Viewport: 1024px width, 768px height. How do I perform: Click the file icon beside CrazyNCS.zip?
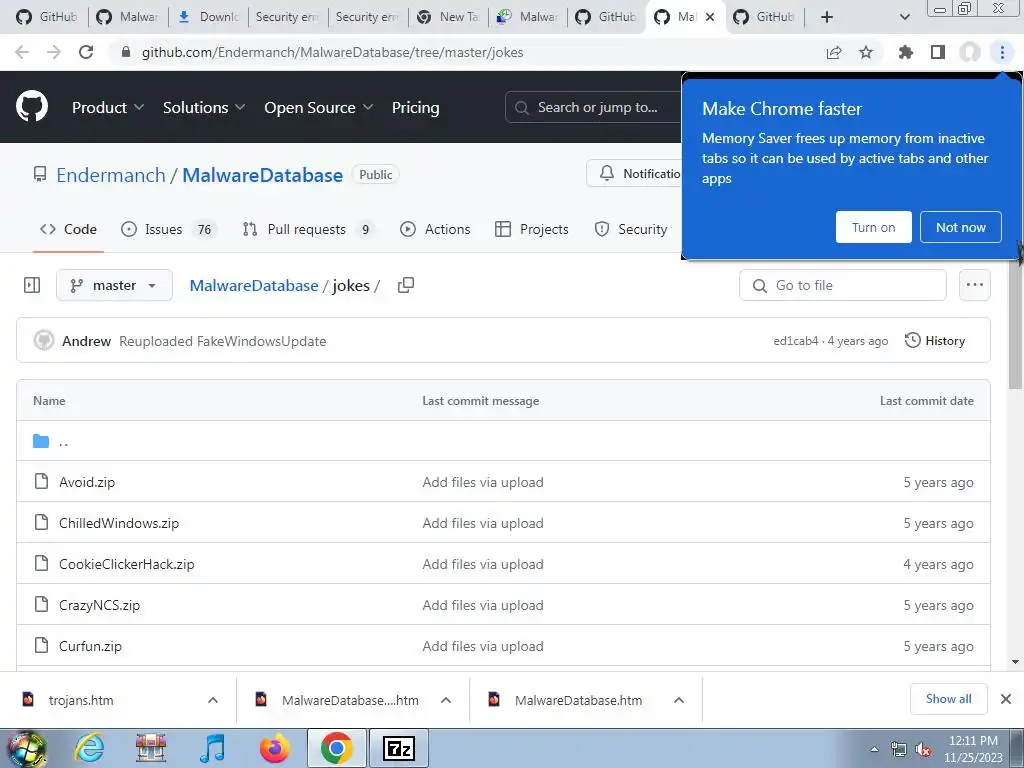coord(41,605)
